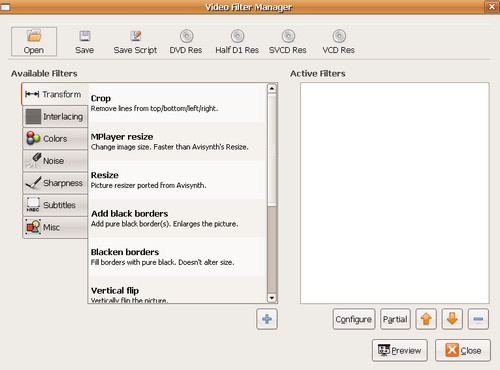Open the filter Preview
The width and height of the screenshot is (500, 370).
pos(400,350)
